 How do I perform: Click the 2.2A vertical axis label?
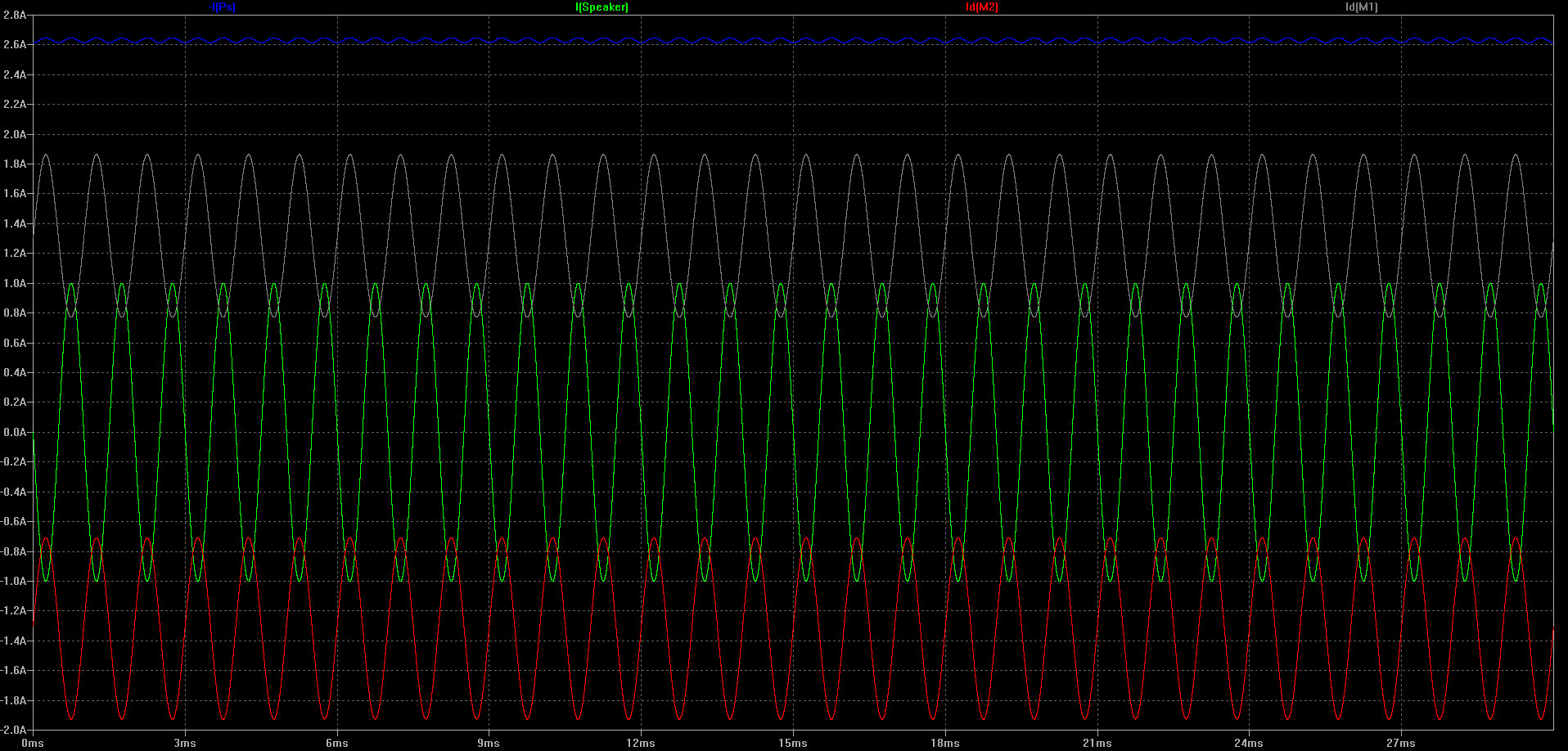[x=15, y=104]
